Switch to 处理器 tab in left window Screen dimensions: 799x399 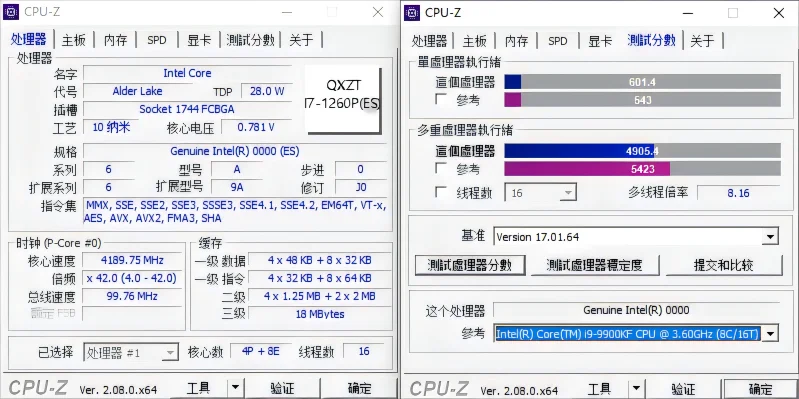(29, 40)
